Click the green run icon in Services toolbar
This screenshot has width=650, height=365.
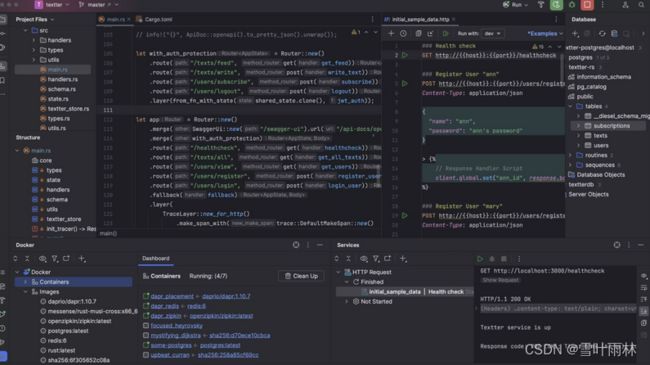[x=480, y=259]
